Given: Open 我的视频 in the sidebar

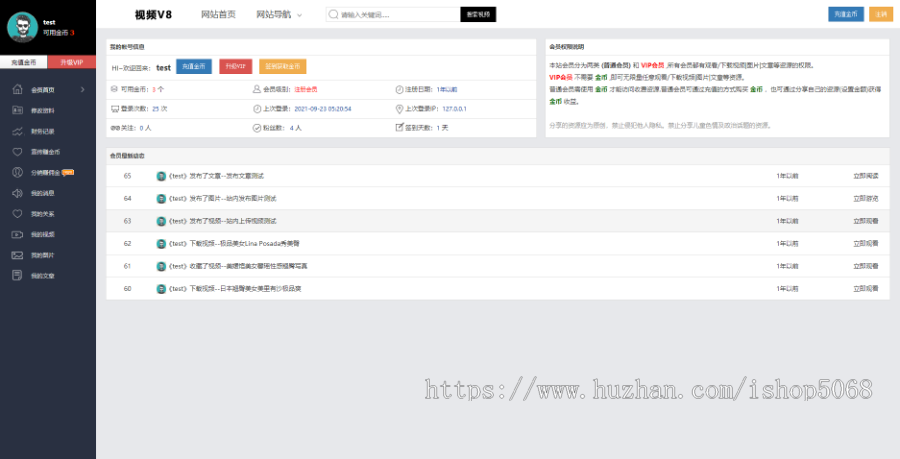Looking at the screenshot, I should (42, 235).
